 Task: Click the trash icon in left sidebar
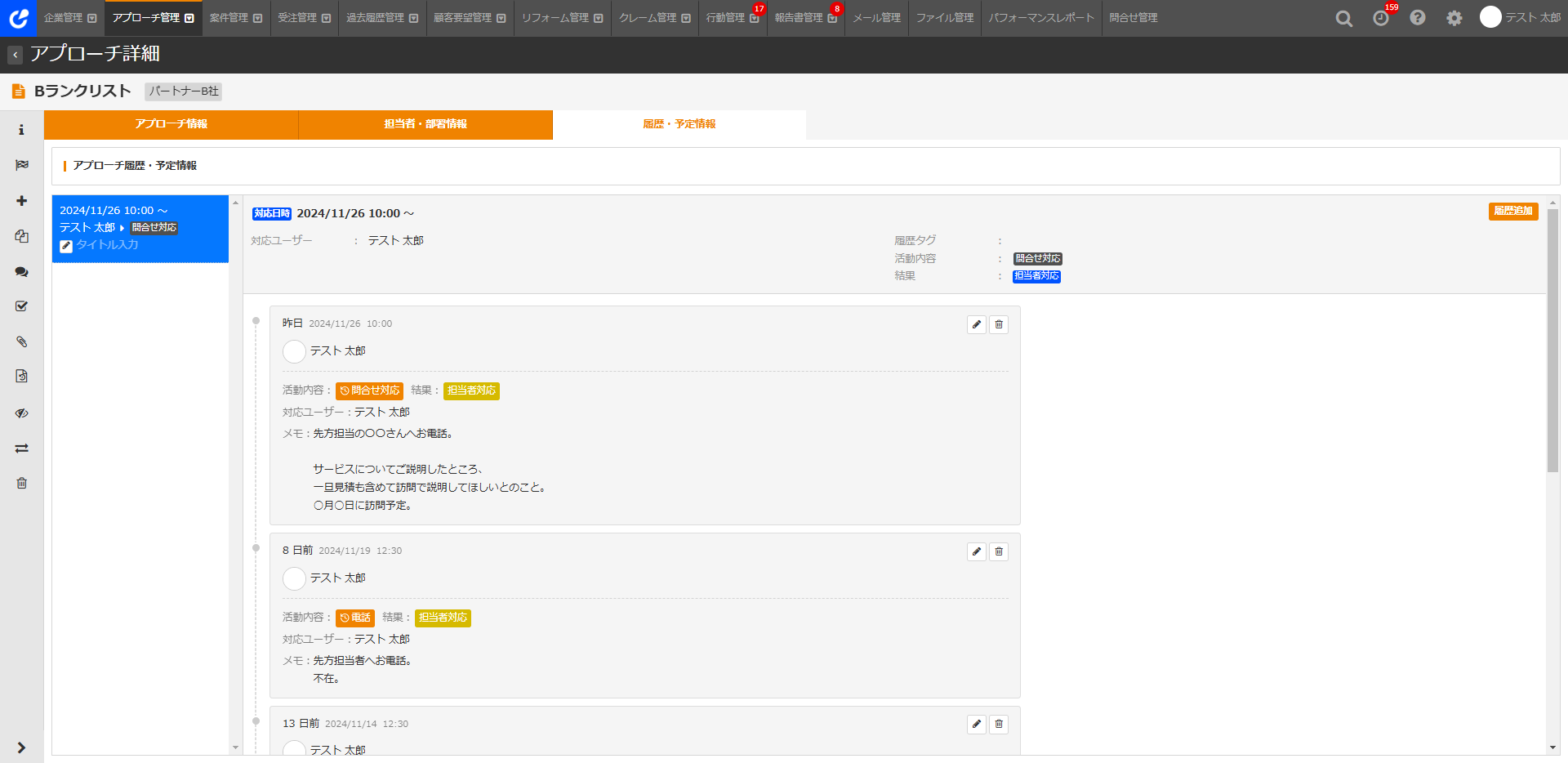tap(21, 483)
